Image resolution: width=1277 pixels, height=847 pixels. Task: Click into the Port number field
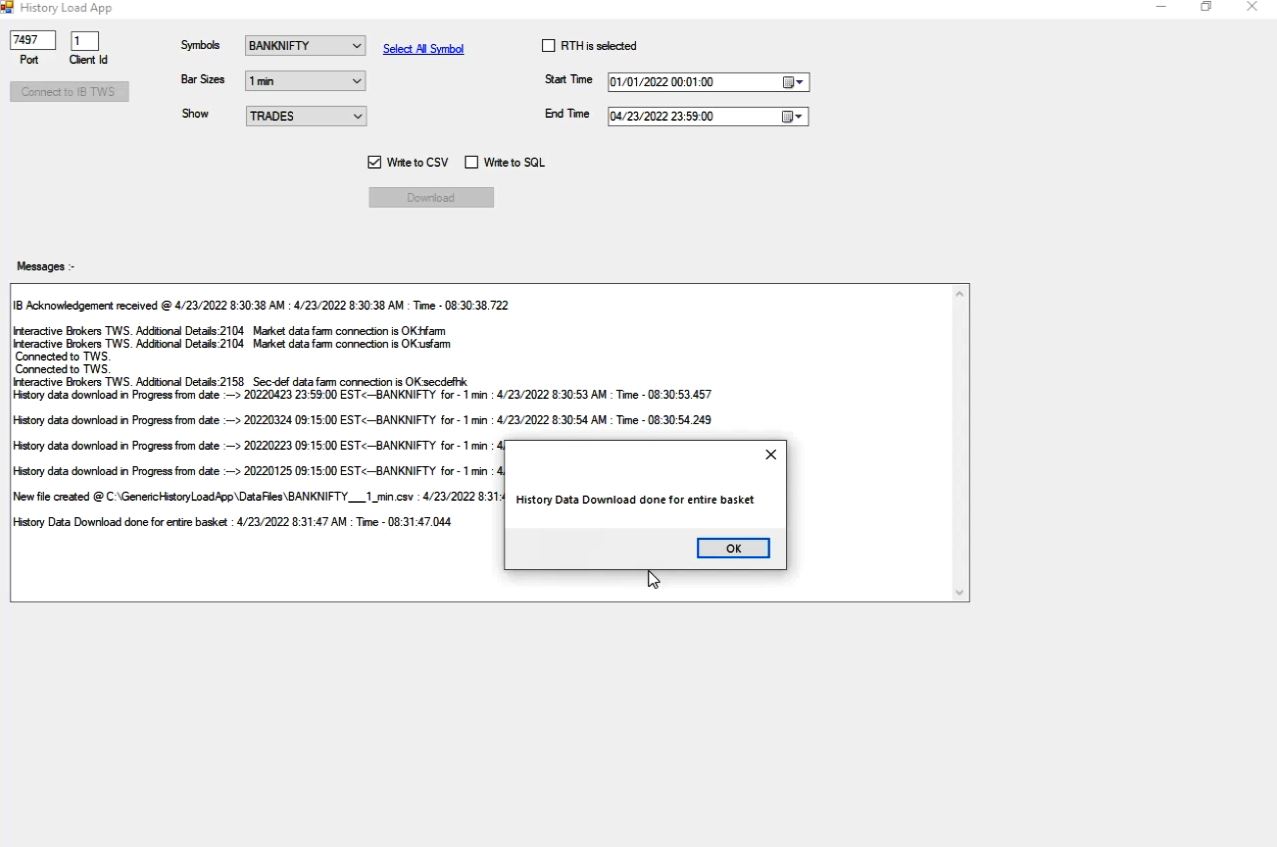32,41
